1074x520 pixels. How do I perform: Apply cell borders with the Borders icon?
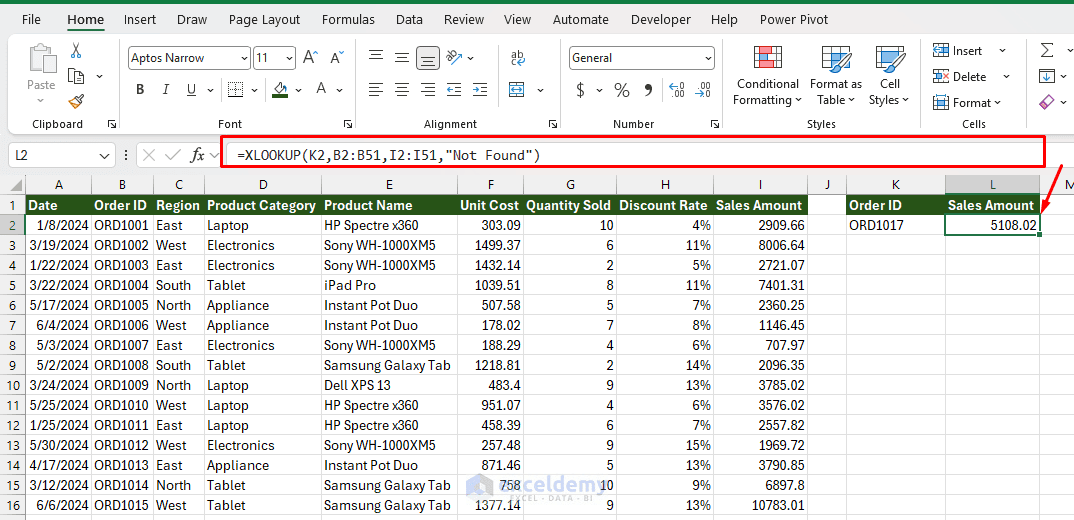[236, 89]
